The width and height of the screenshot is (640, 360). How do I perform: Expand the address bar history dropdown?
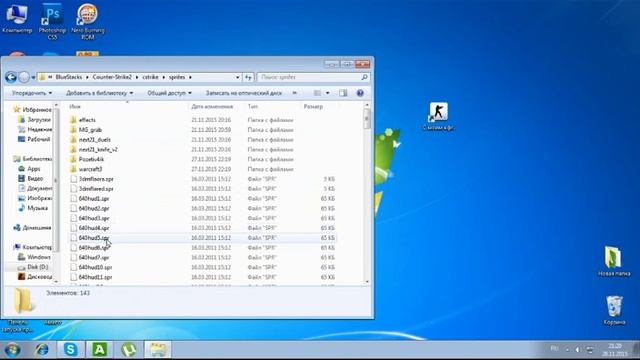pos(238,77)
